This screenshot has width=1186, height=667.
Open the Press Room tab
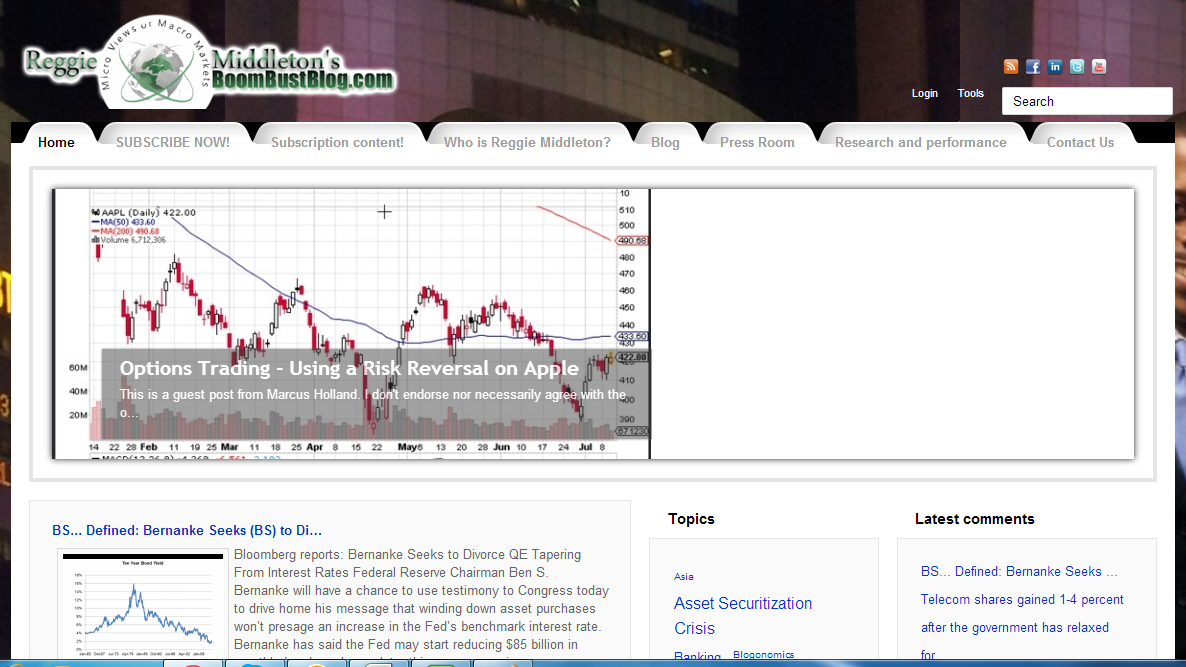coord(757,142)
